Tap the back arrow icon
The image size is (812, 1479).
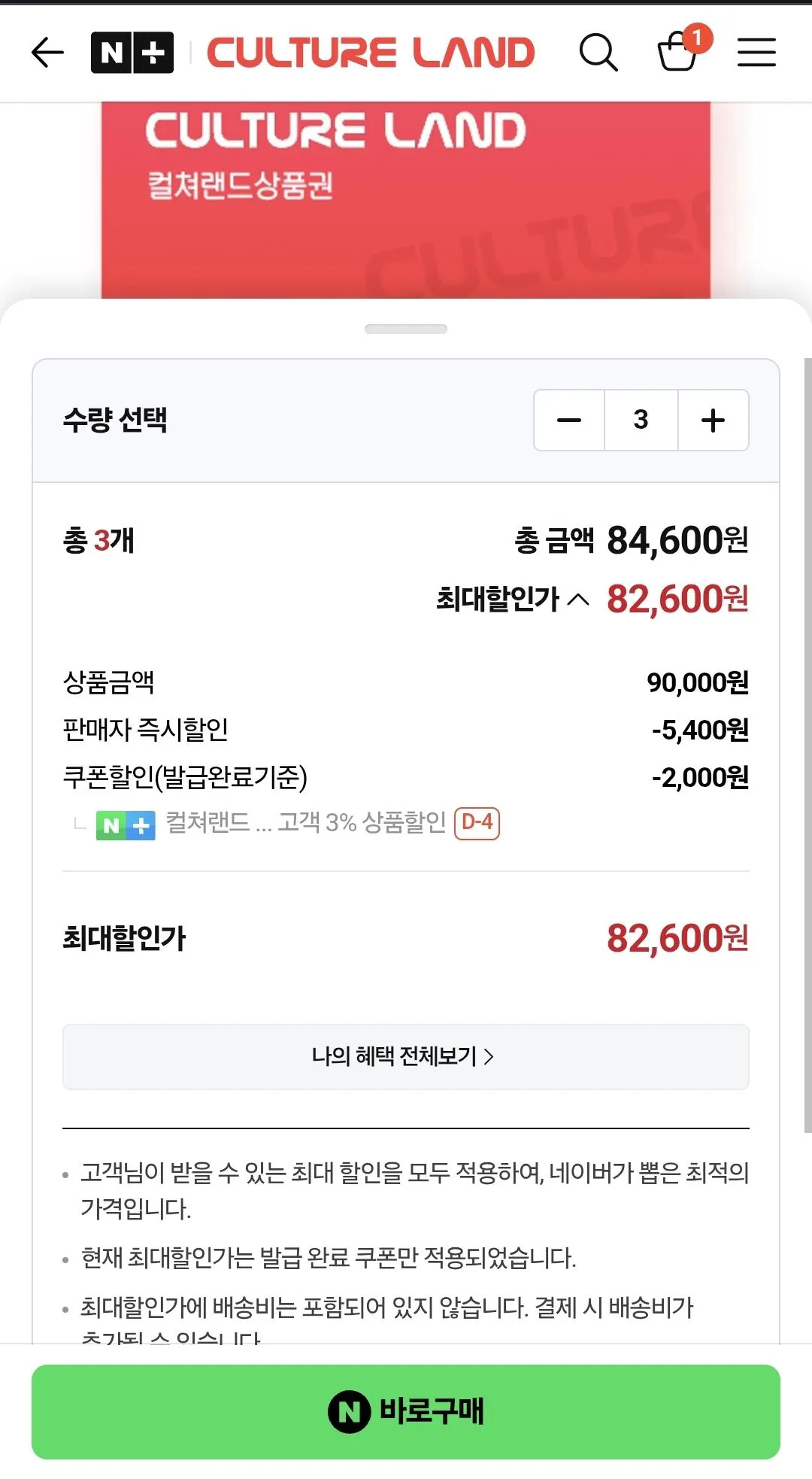[x=47, y=53]
